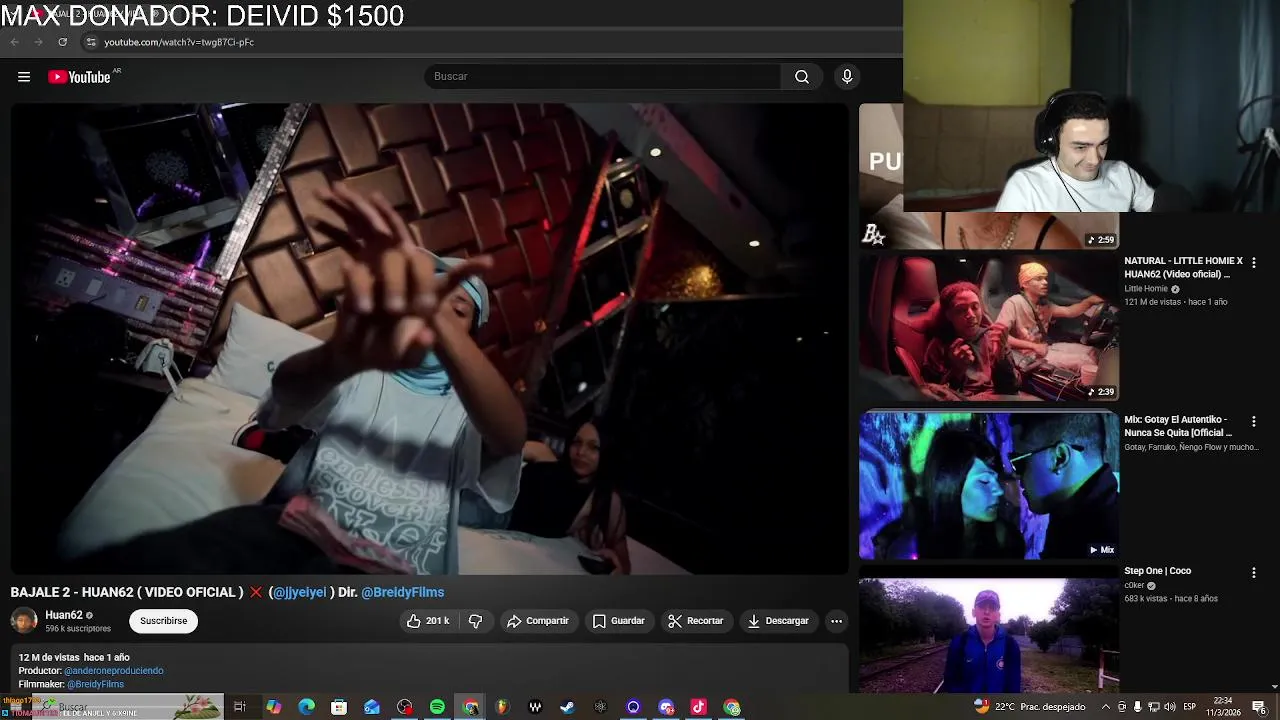The width and height of the screenshot is (1280, 720).
Task: Click the page vertical scrollbar down arrow
Action: tap(1274, 687)
